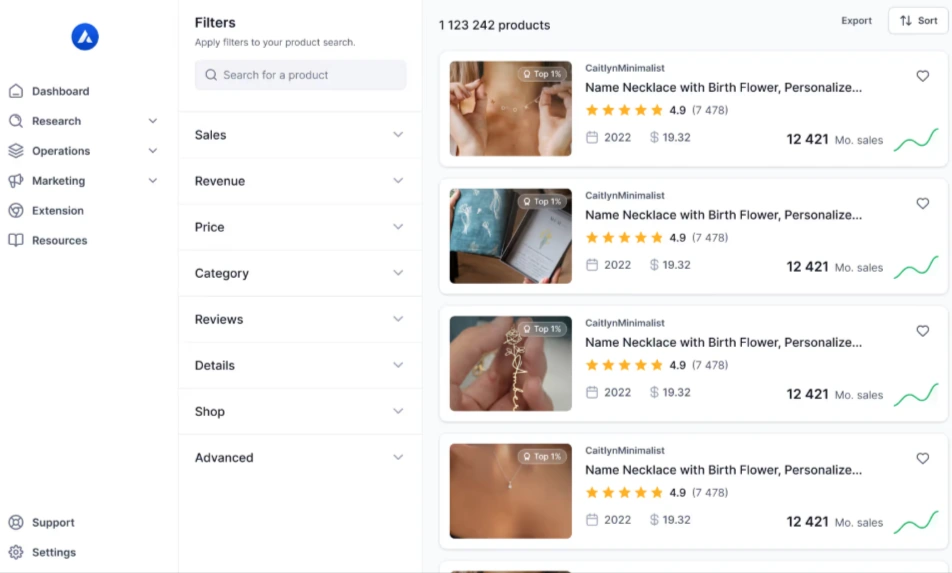Click the Export button

click(x=856, y=21)
